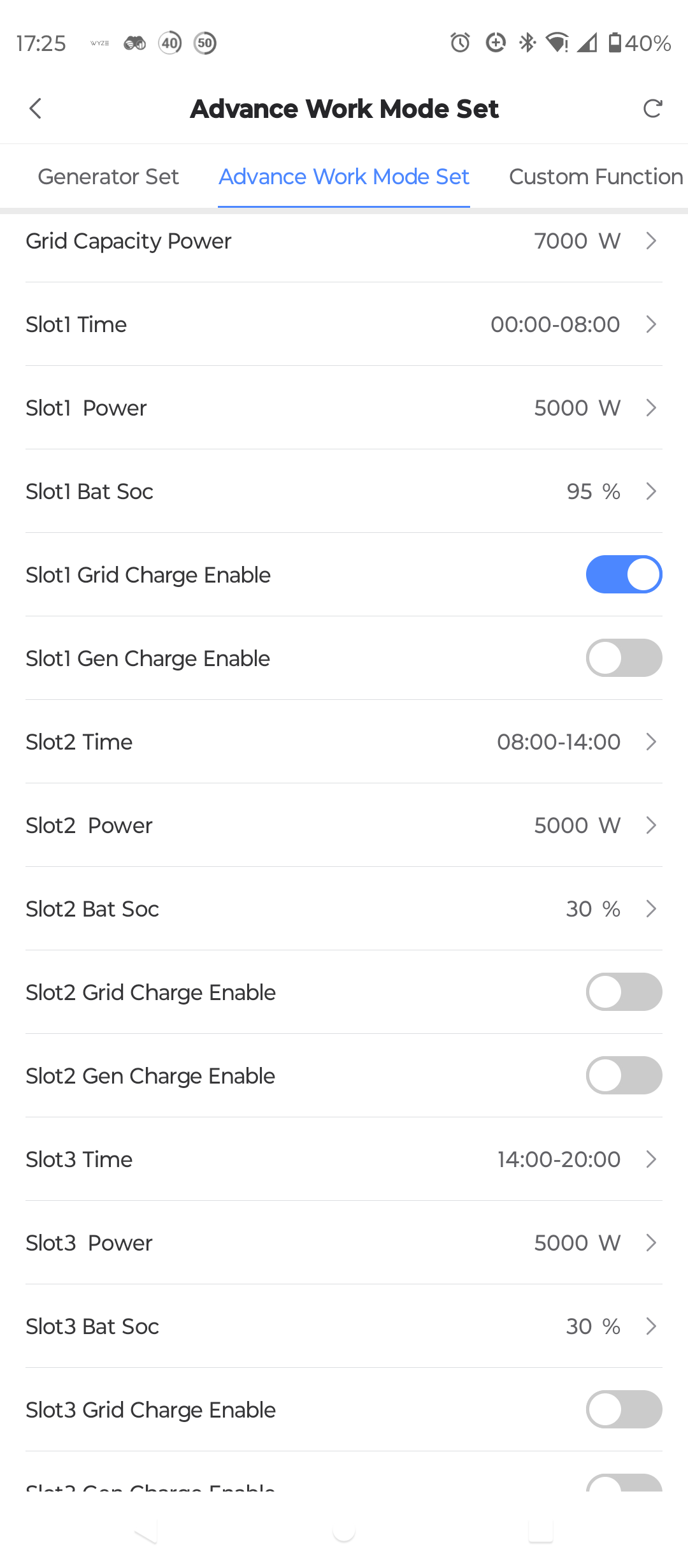Tap the Wyze notification icon
Image resolution: width=688 pixels, height=1568 pixels.
(x=99, y=43)
